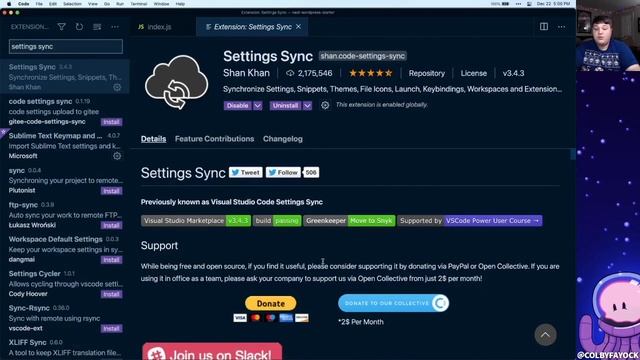Expand the Disable dropdown arrow
The height and width of the screenshot is (360, 640).
coord(258,105)
